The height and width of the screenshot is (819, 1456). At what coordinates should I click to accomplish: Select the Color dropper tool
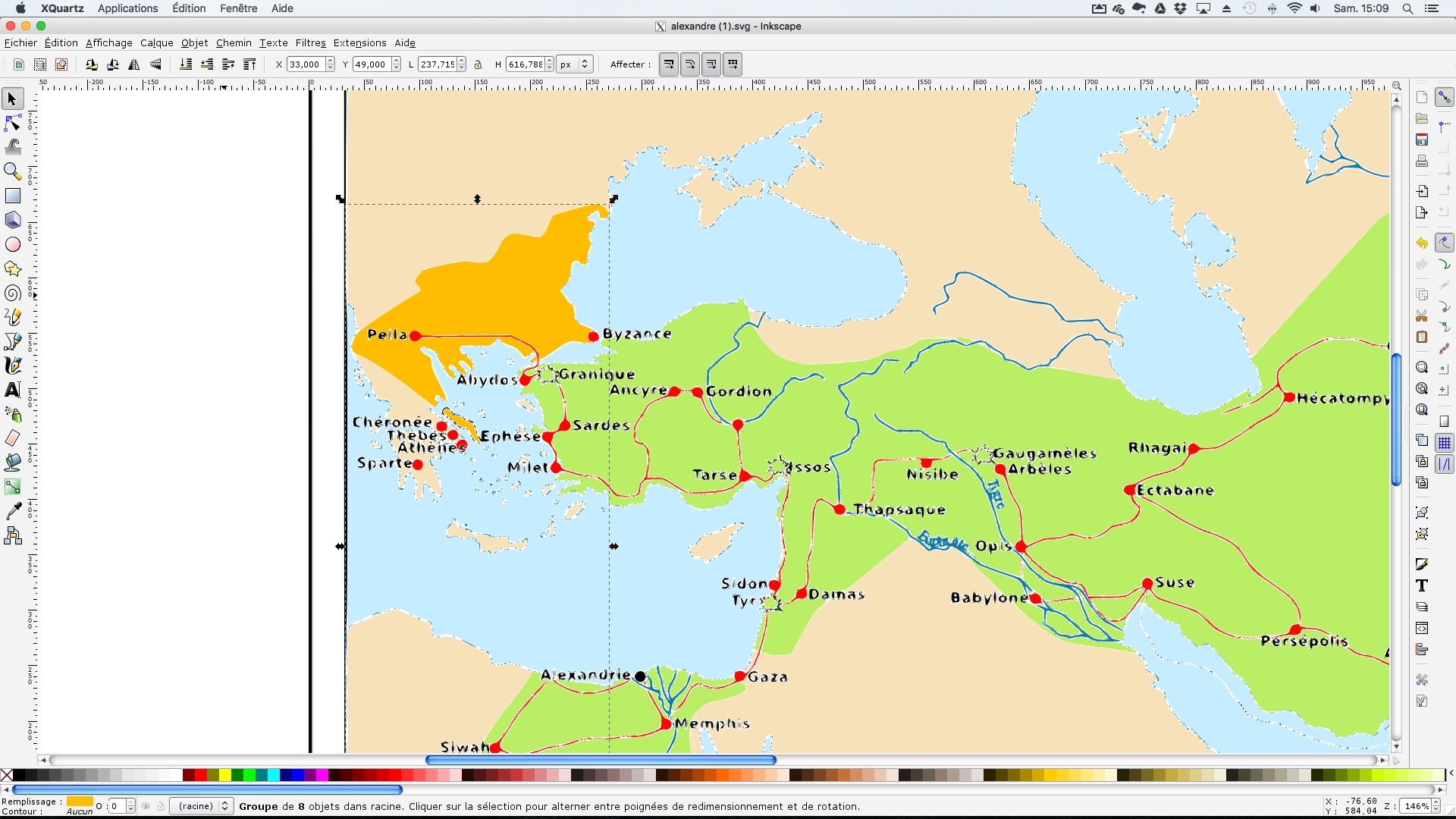tap(13, 511)
